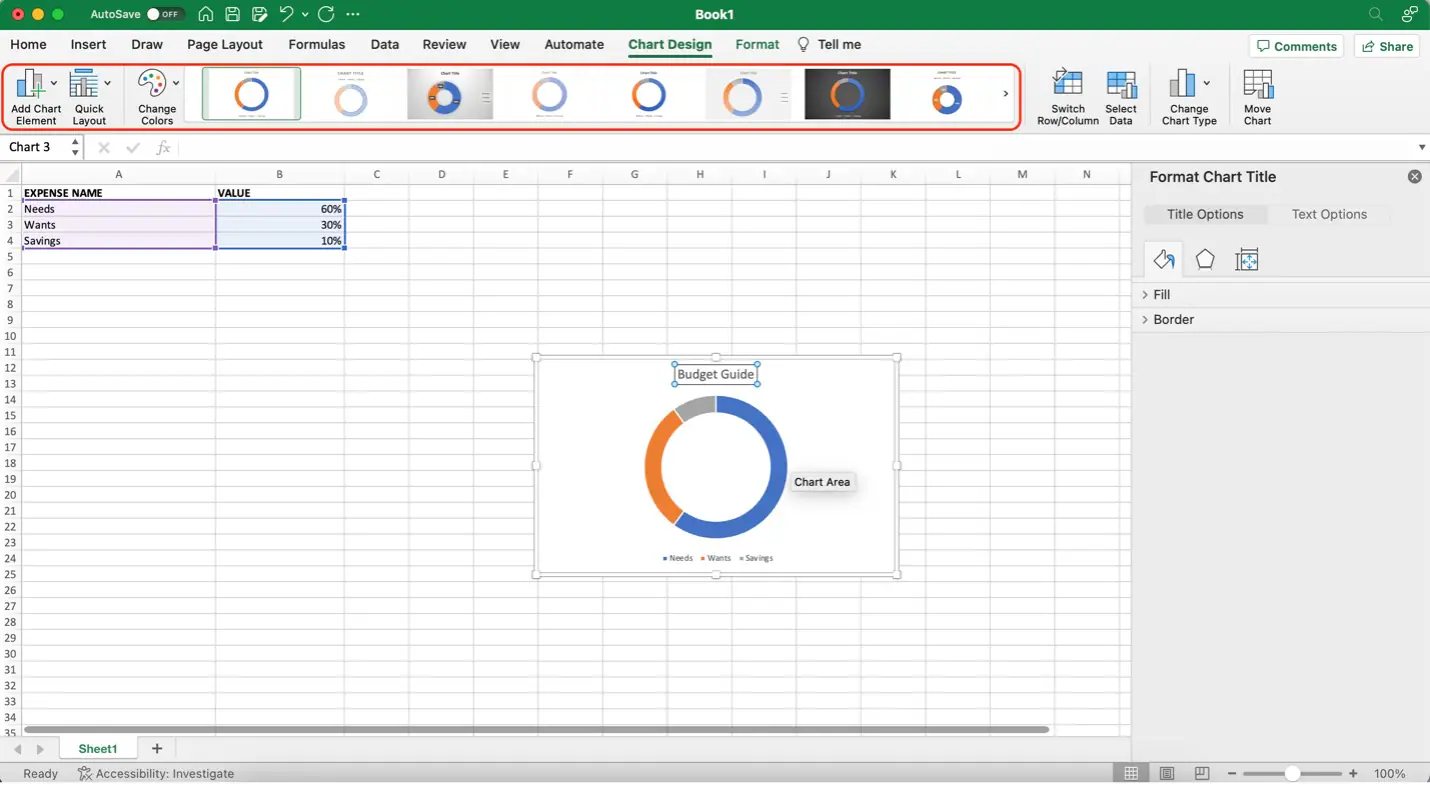This screenshot has width=1430, height=785.
Task: Select the green-outlined chart style thumbnail
Action: [x=251, y=94]
